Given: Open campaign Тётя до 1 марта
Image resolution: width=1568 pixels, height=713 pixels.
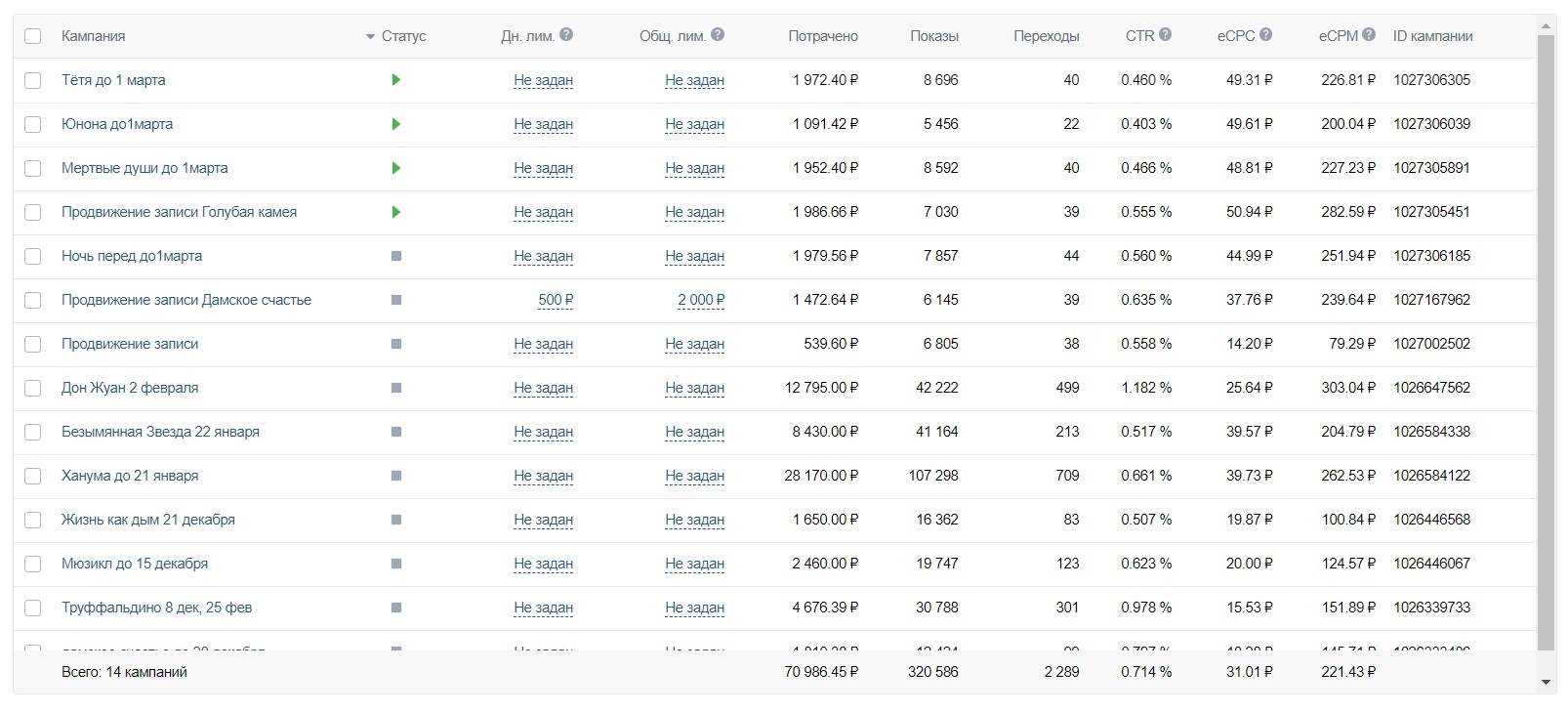Looking at the screenshot, I should [113, 80].
